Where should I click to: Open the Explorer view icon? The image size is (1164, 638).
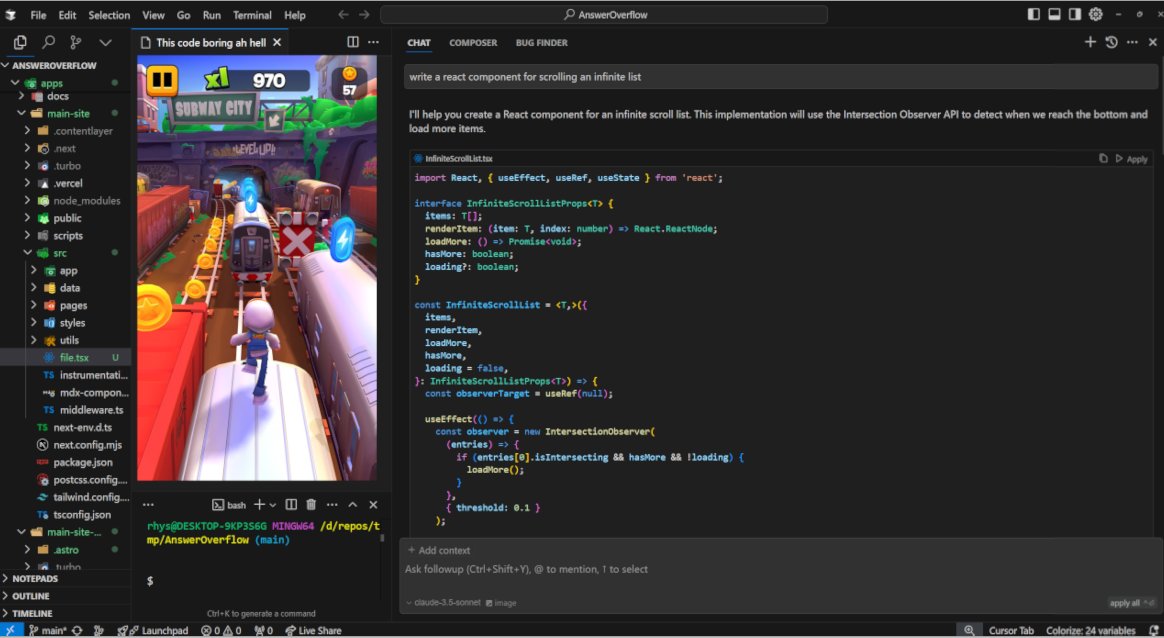click(20, 42)
